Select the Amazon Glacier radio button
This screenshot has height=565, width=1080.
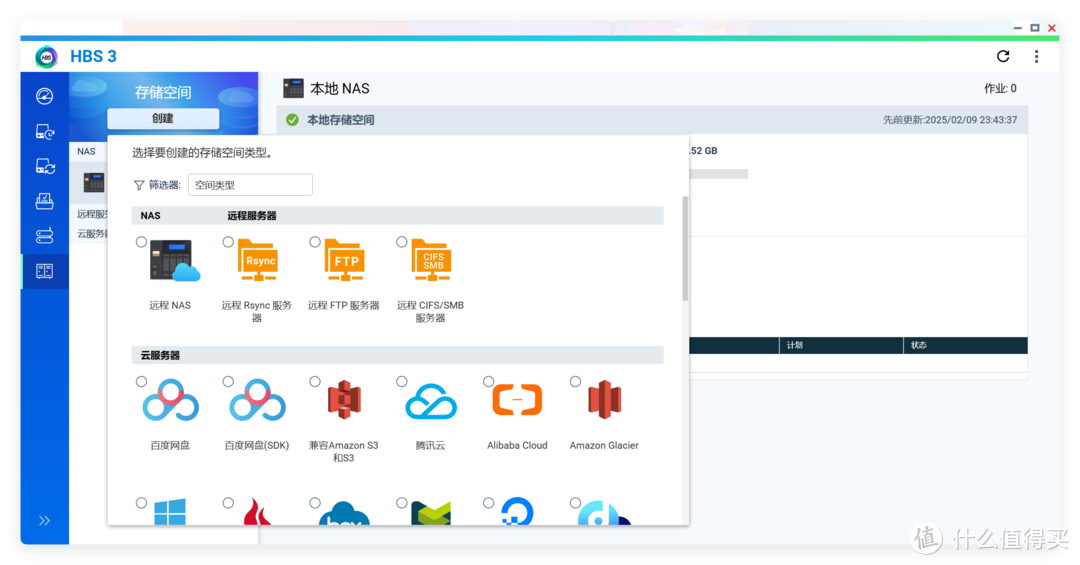pos(575,382)
